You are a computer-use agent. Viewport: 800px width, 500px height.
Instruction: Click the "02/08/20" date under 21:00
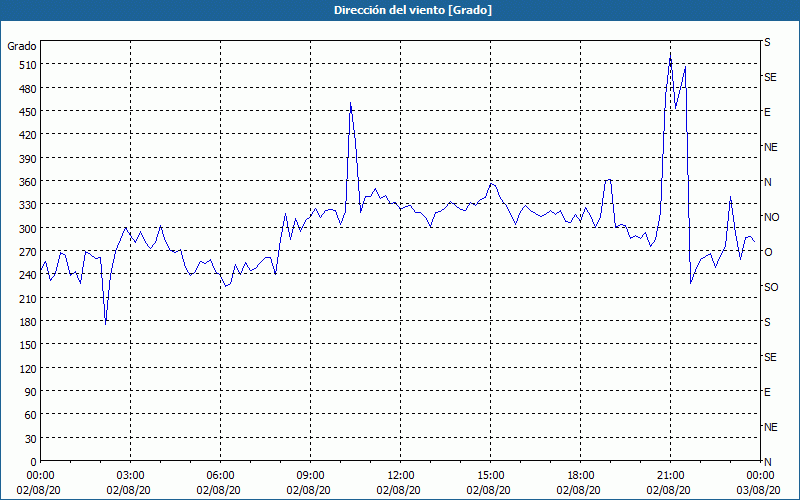[668, 490]
